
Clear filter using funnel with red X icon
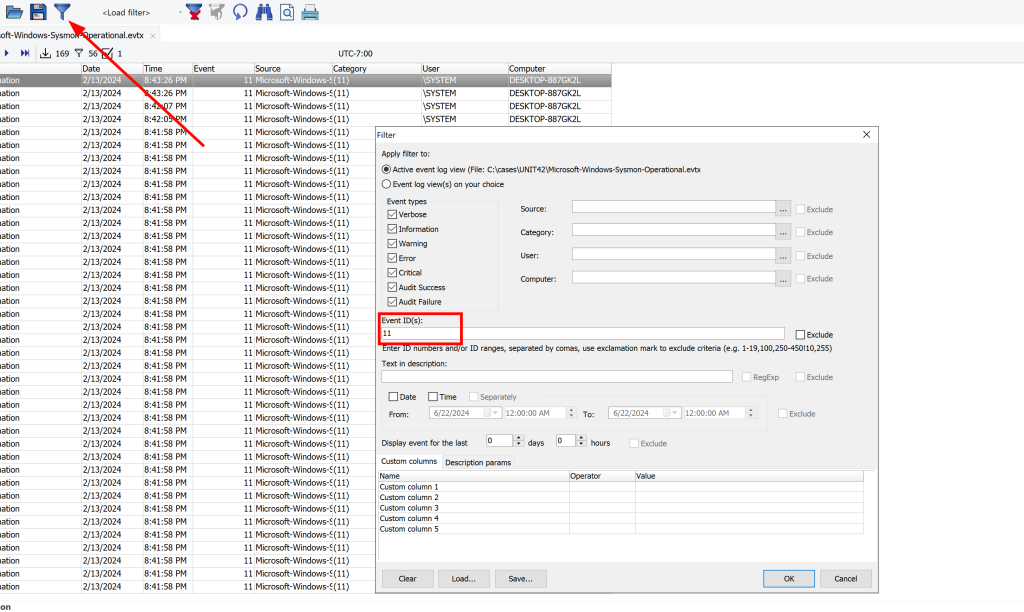point(193,12)
